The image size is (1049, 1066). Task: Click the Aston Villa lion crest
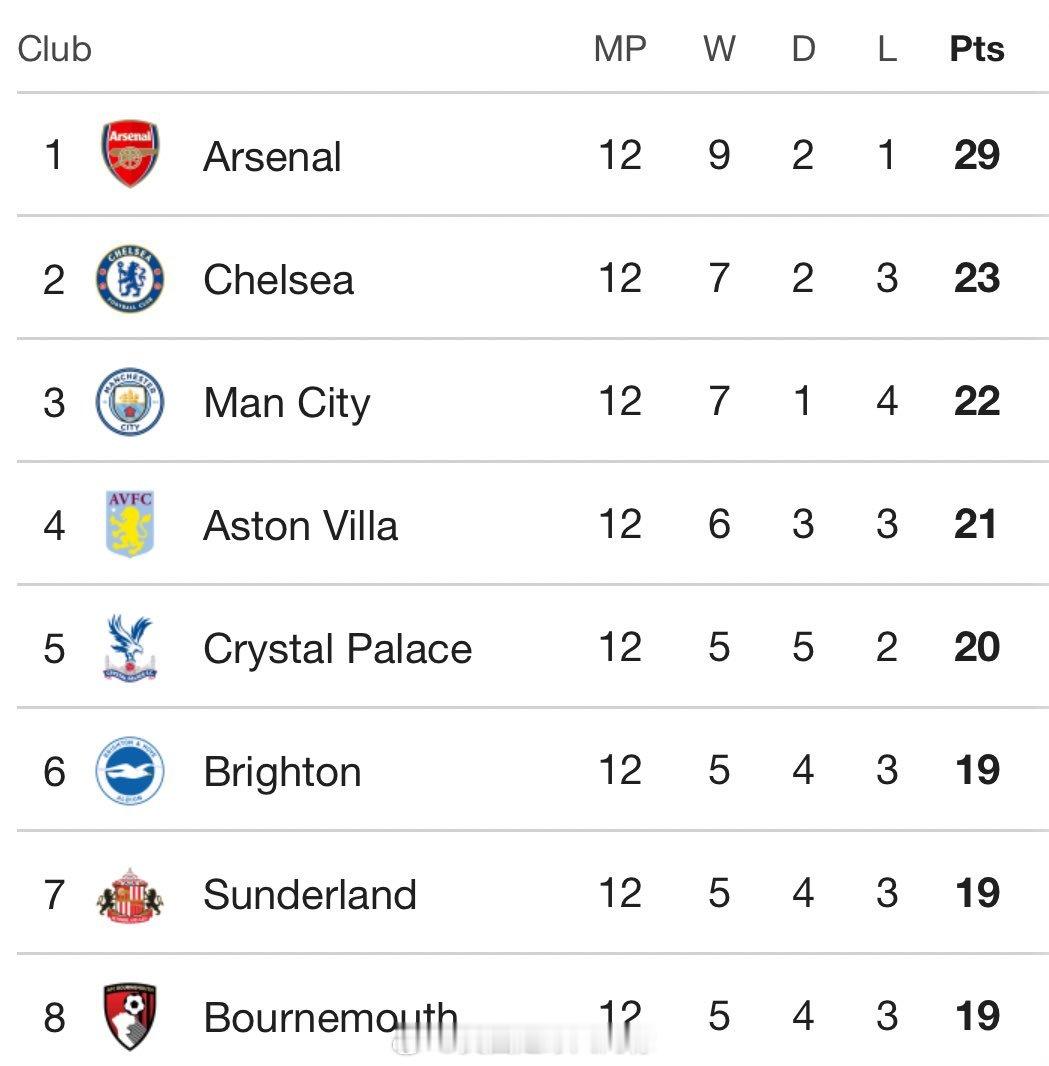point(130,524)
